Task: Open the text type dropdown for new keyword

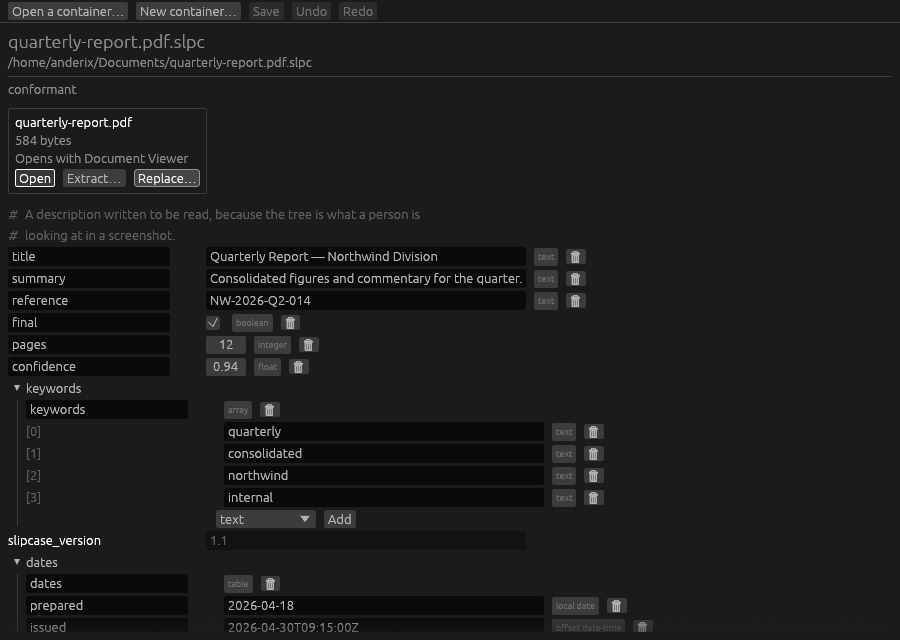Action: pos(266,519)
